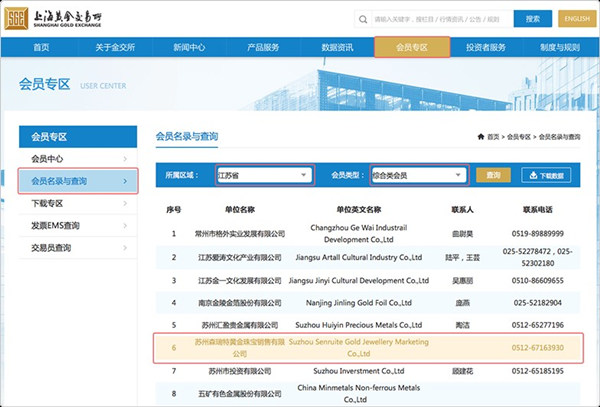Screen dimensions: 600x407
Task: Click the chevron next to 发票EMS查询
Action: 125,226
